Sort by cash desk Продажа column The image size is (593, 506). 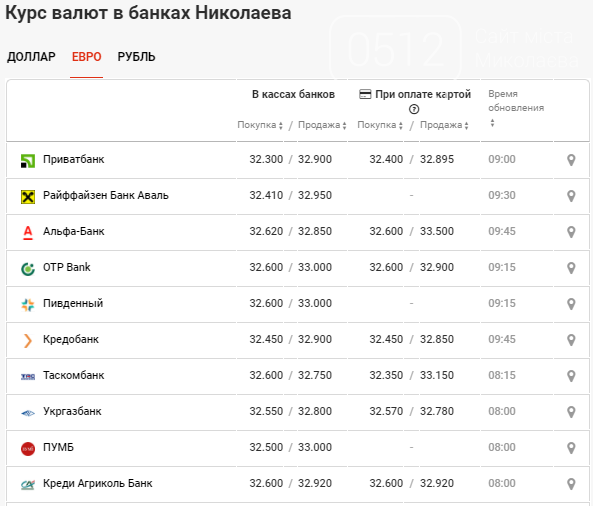pyautogui.click(x=322, y=125)
